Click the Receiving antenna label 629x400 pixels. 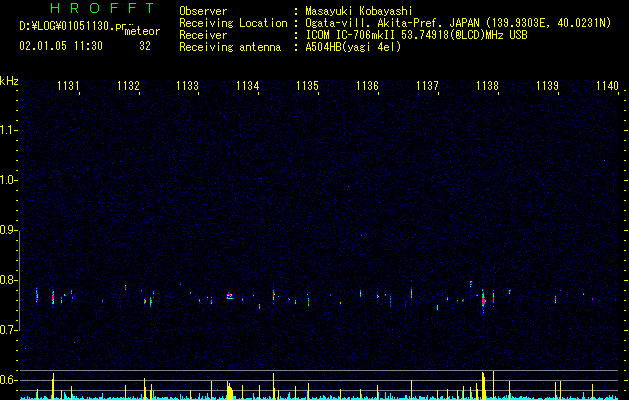click(230, 47)
